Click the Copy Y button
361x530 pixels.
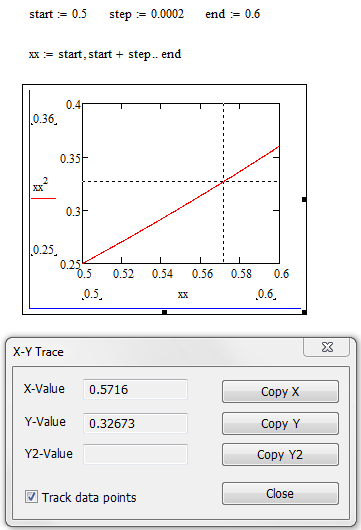tap(280, 423)
